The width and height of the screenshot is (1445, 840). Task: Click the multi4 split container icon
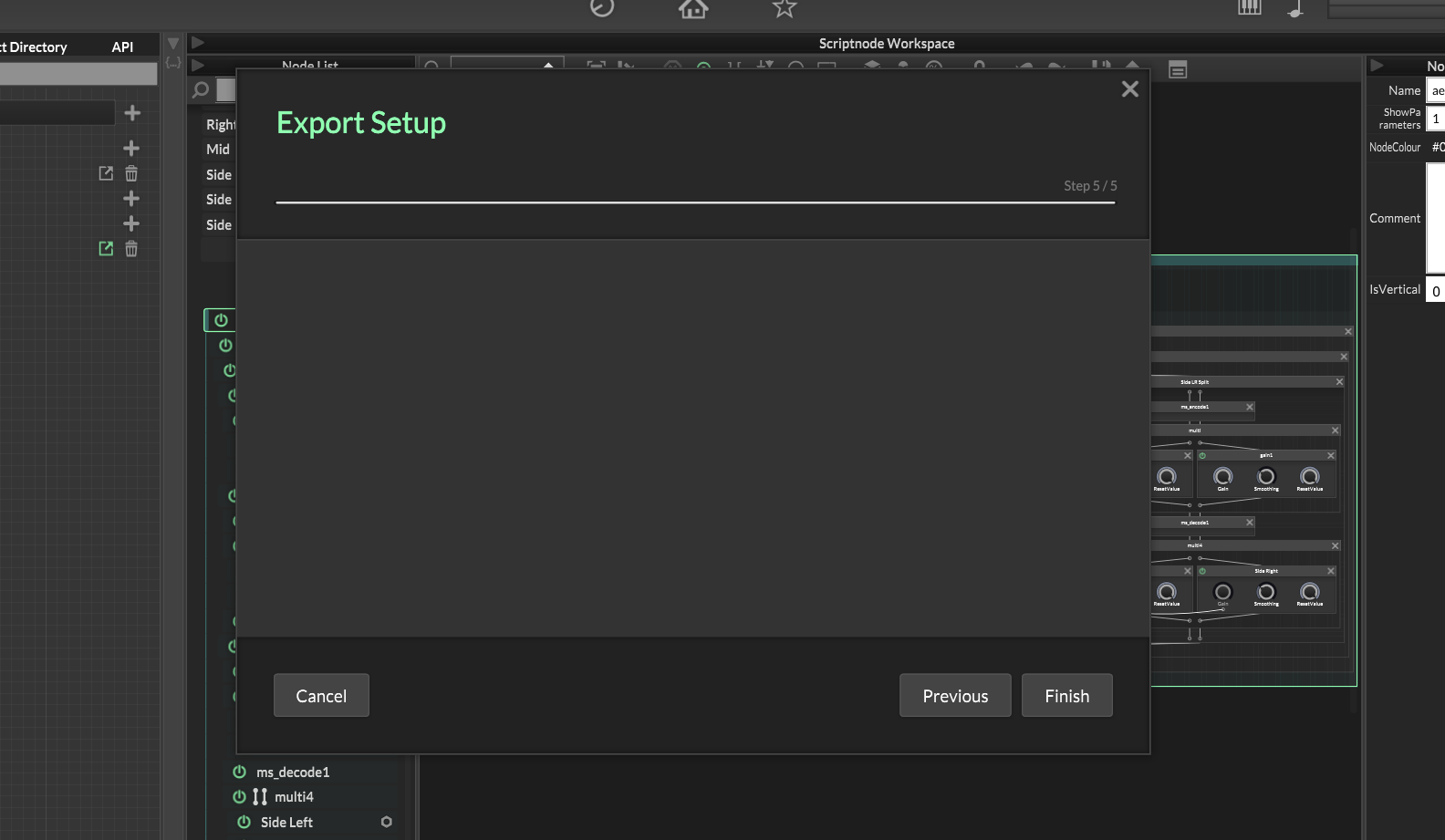point(260,796)
